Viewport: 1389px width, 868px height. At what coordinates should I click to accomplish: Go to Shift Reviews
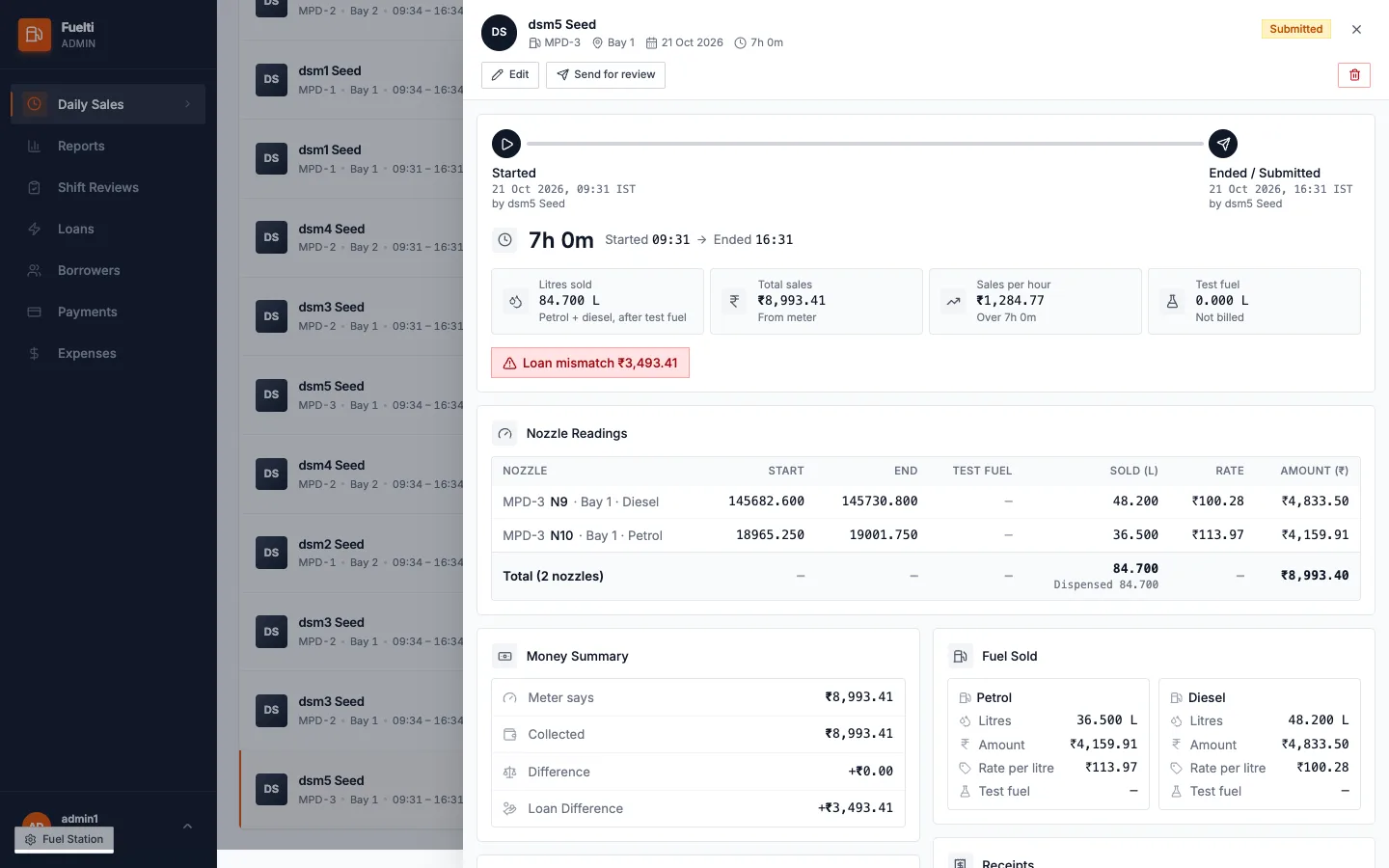[x=108, y=188]
